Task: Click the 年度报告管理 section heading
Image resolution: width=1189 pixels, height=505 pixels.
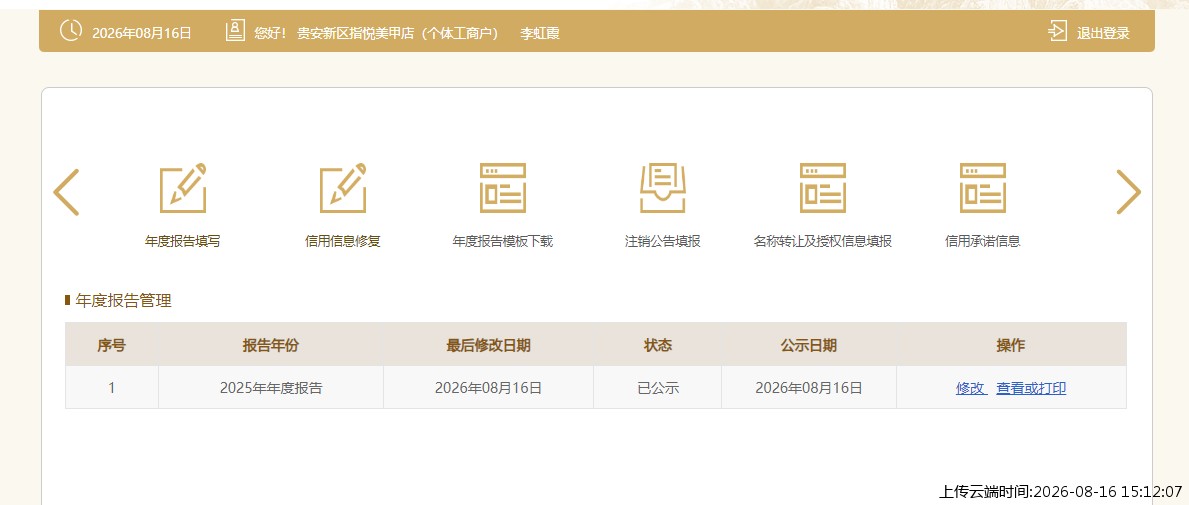Action: tap(124, 300)
